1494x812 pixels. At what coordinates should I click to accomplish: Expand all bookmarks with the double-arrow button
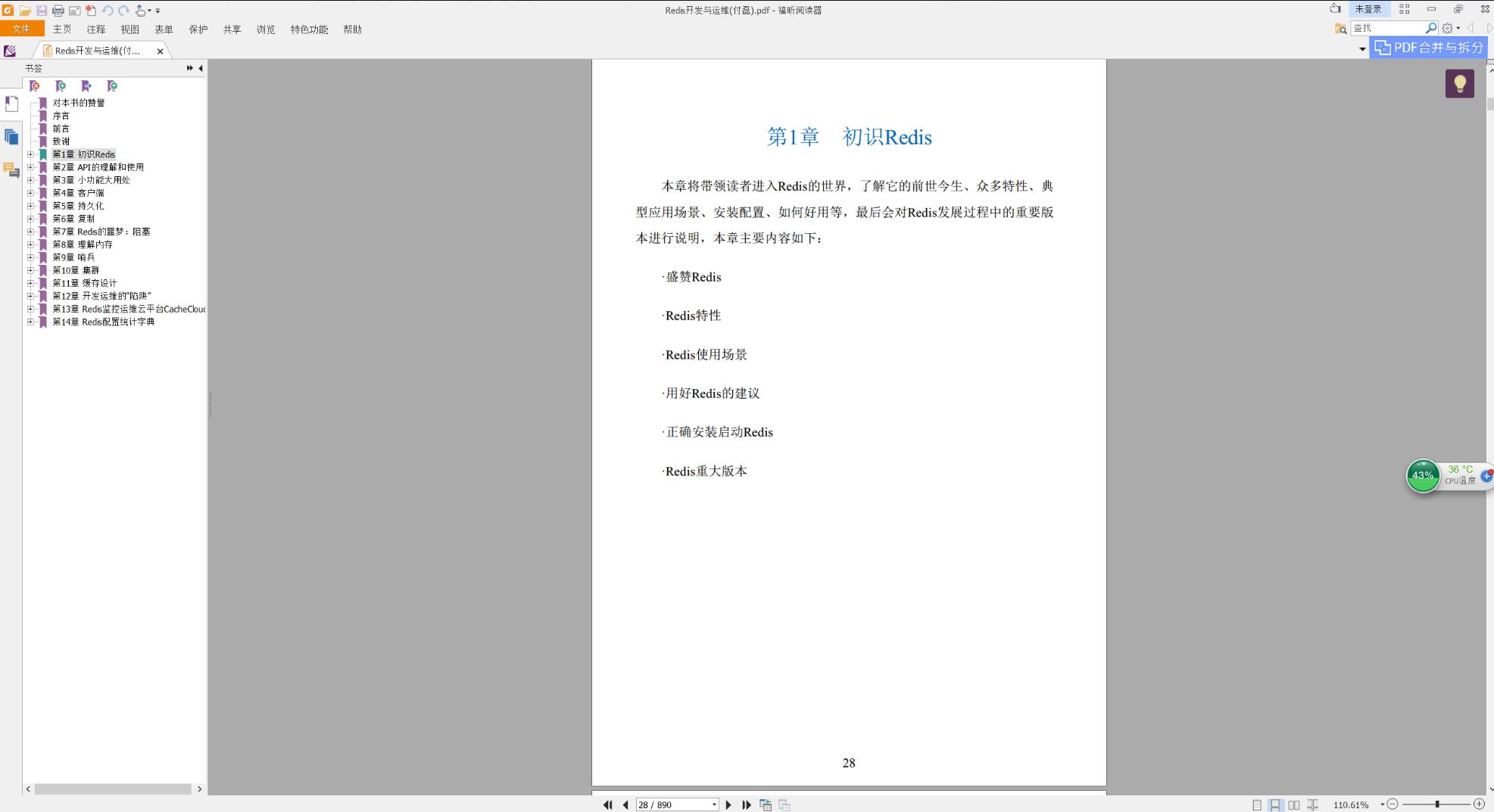[189, 68]
